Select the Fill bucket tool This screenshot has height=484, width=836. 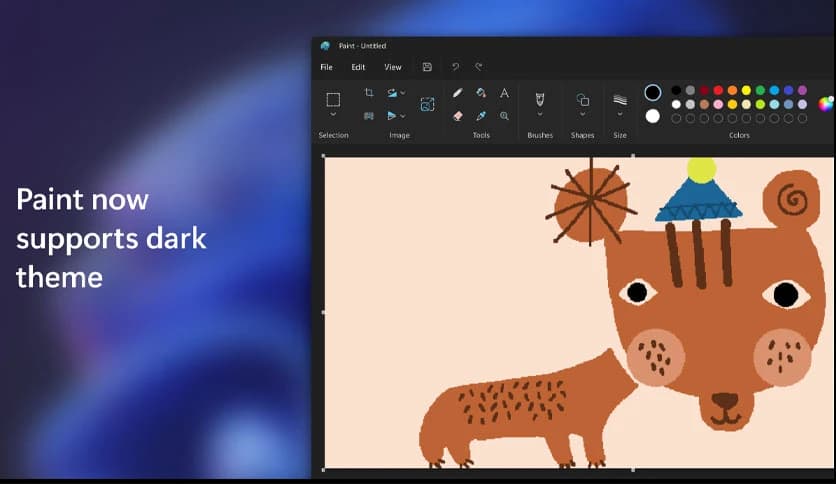481,93
